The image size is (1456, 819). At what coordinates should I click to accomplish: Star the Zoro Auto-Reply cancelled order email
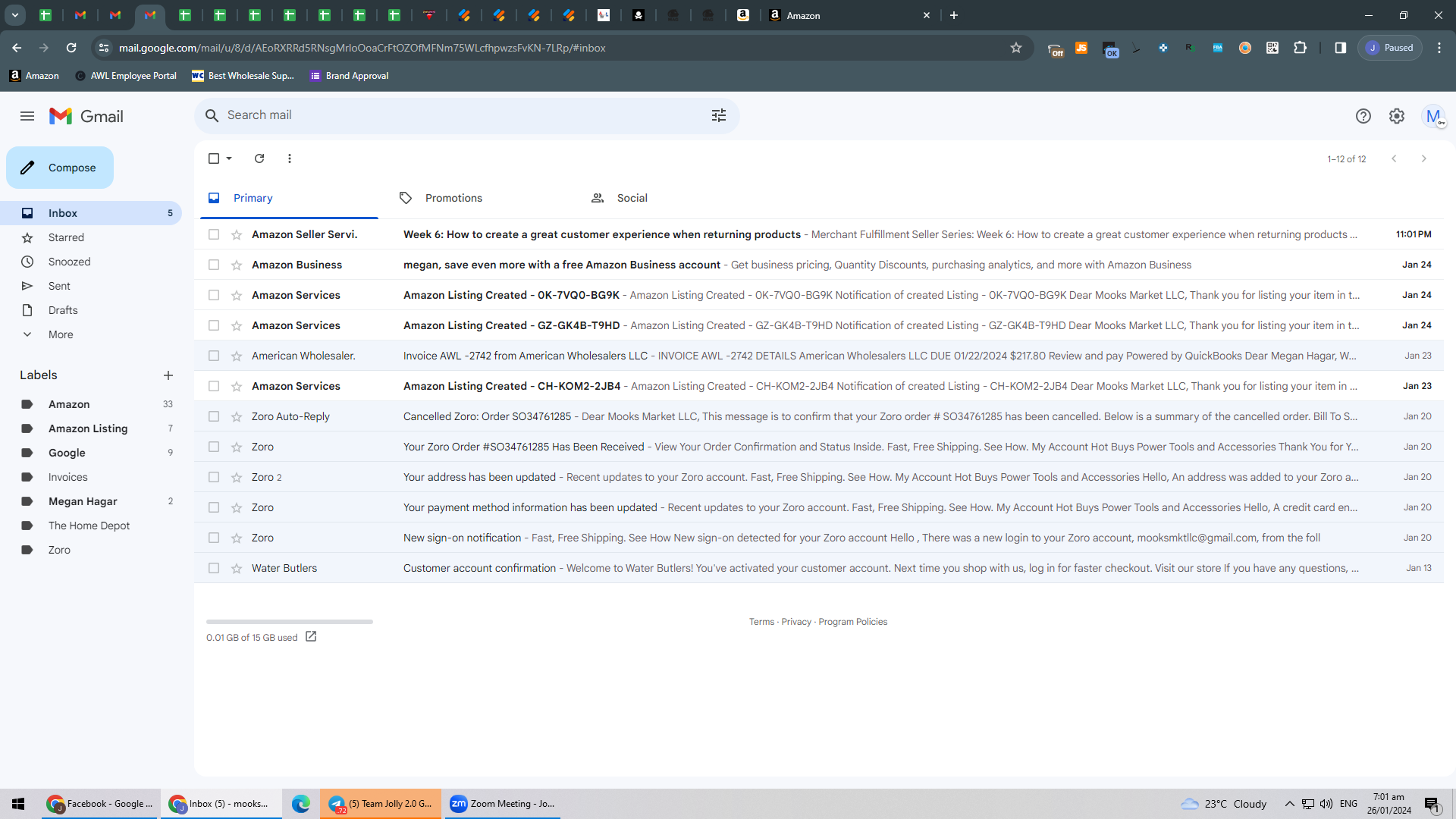click(x=237, y=416)
